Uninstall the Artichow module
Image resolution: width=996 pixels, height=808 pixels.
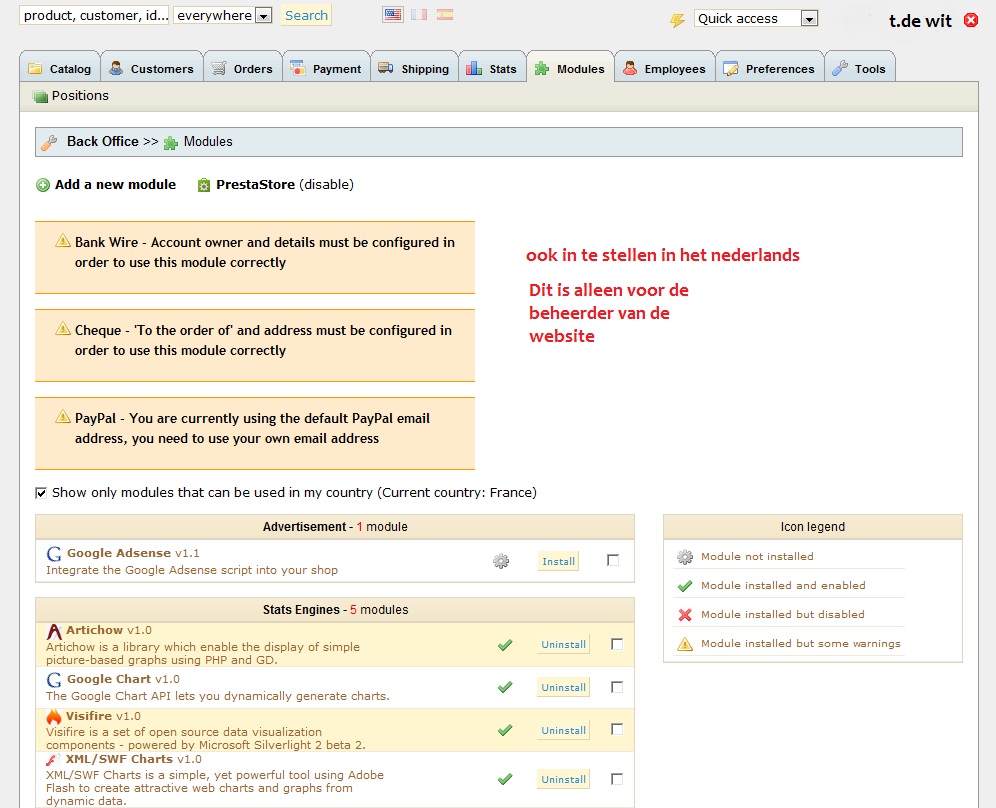(x=563, y=644)
